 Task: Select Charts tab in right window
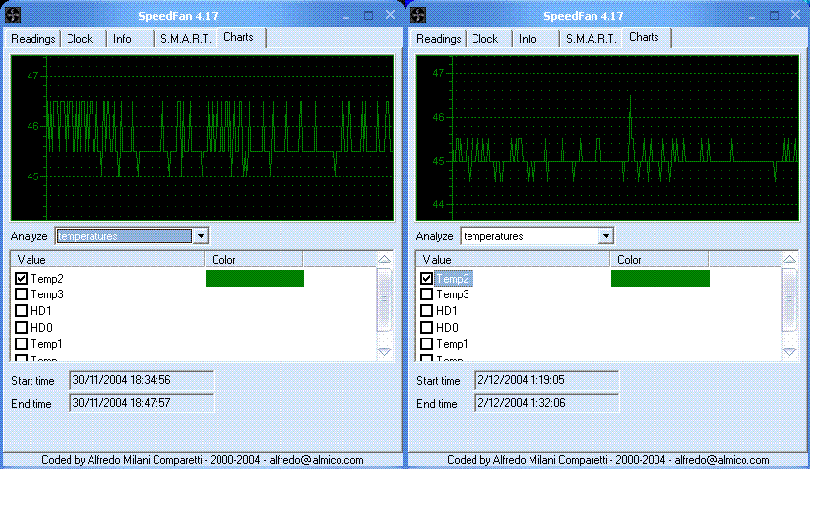(x=644, y=37)
